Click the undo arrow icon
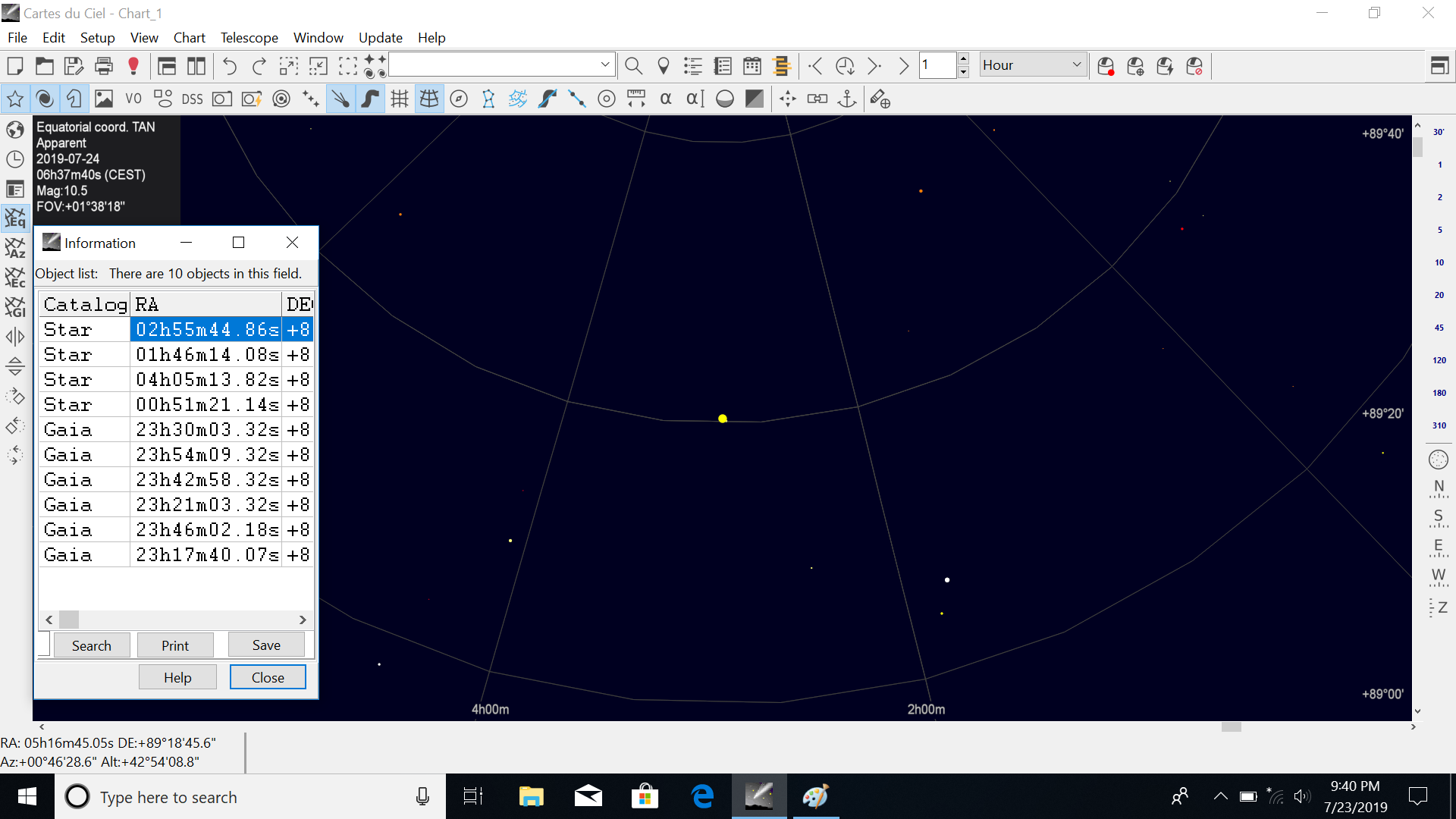Viewport: 1456px width, 819px height. tap(229, 67)
